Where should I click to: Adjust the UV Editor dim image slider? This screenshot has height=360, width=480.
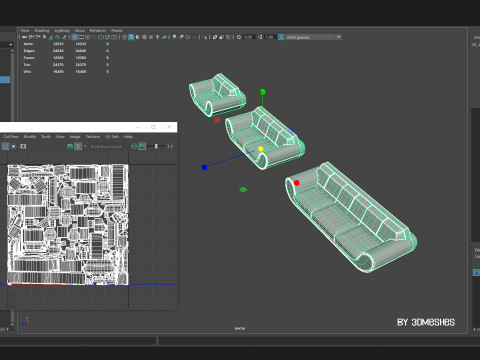156,146
